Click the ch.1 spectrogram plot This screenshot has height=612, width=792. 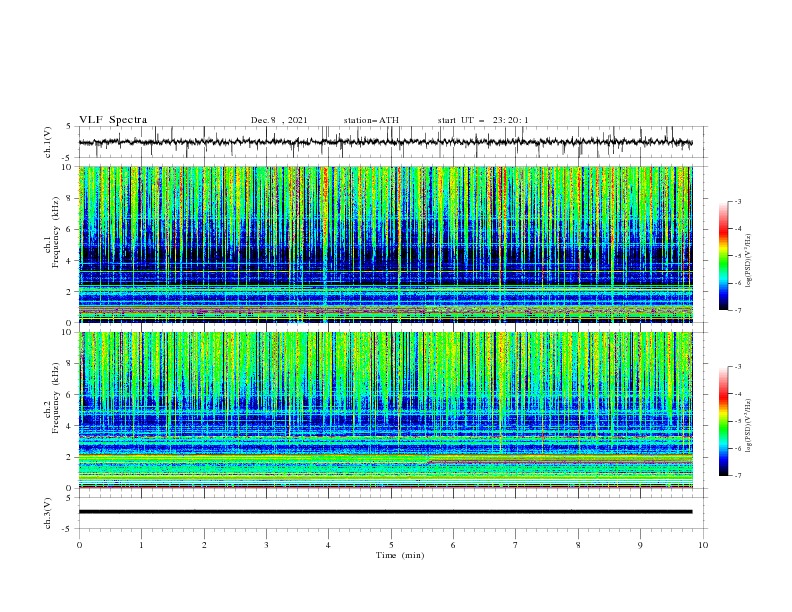pyautogui.click(x=385, y=244)
